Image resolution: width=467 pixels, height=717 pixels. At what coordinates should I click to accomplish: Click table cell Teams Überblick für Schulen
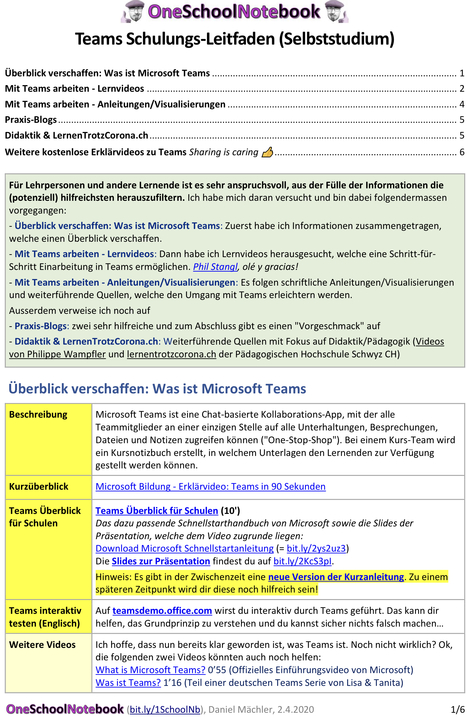(48, 550)
